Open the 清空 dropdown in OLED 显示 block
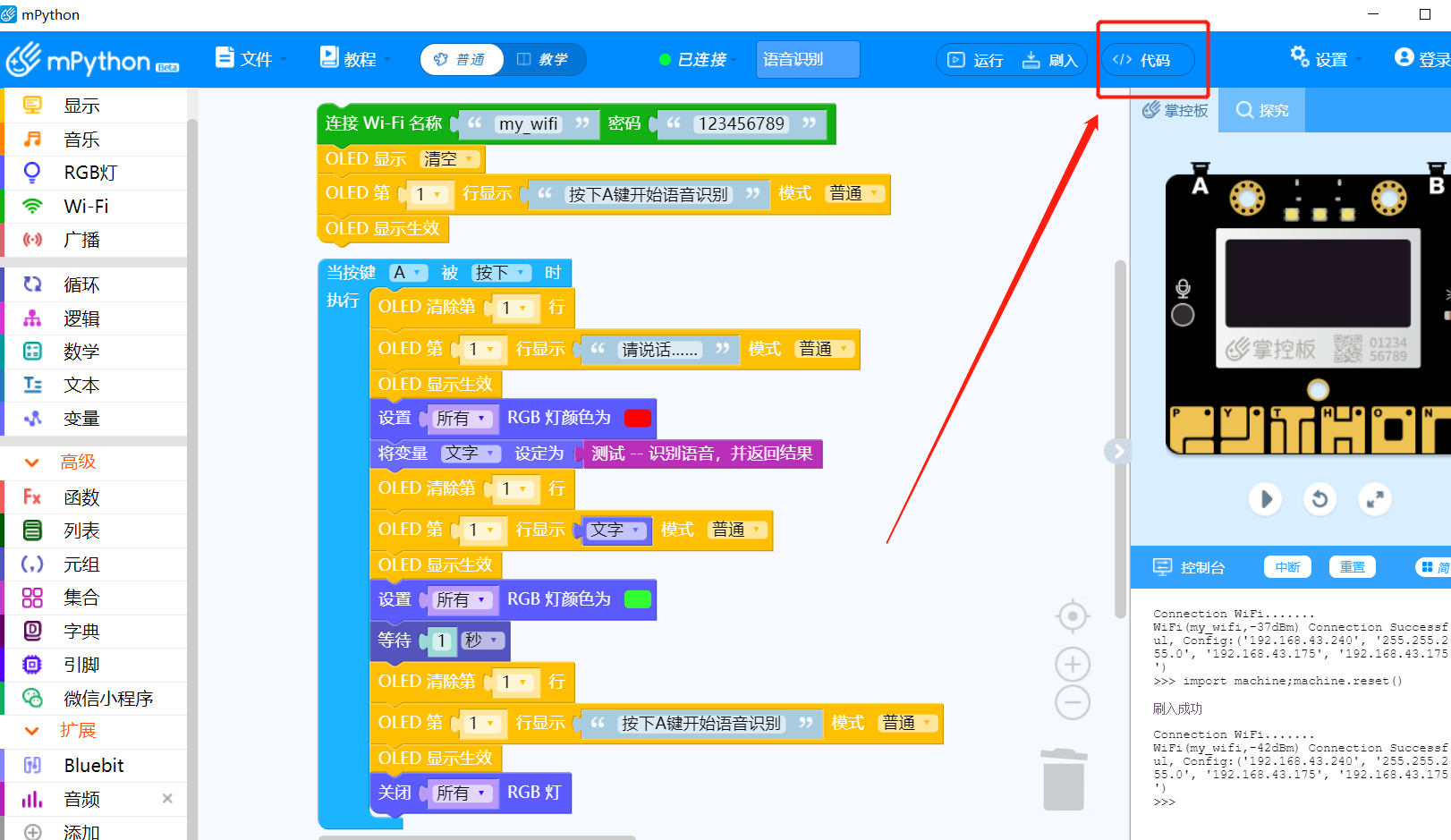The image size is (1451, 840). pos(448,159)
